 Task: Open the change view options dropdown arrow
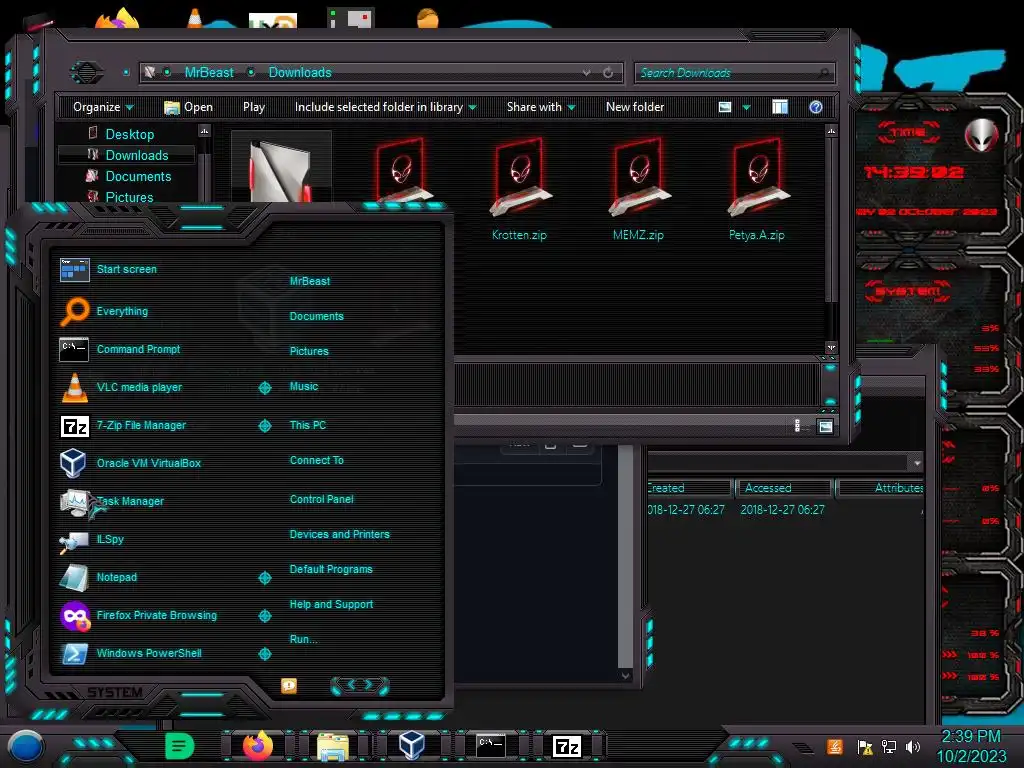746,107
